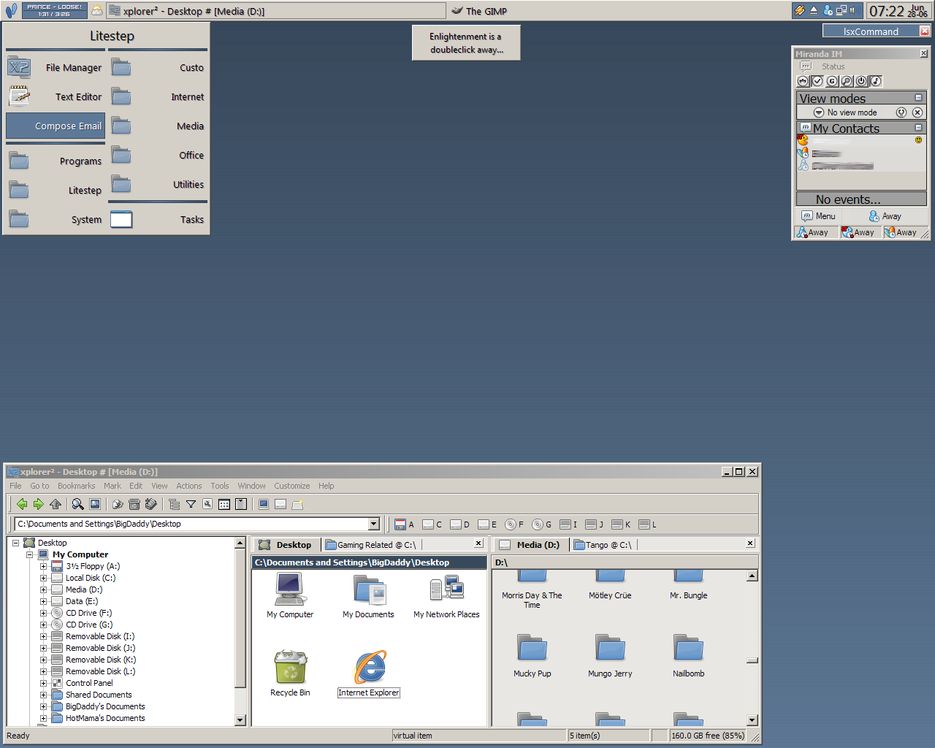Screen dimensions: 935x748
Task: Open the Mungo Jerry folder
Action: pyautogui.click(x=610, y=656)
